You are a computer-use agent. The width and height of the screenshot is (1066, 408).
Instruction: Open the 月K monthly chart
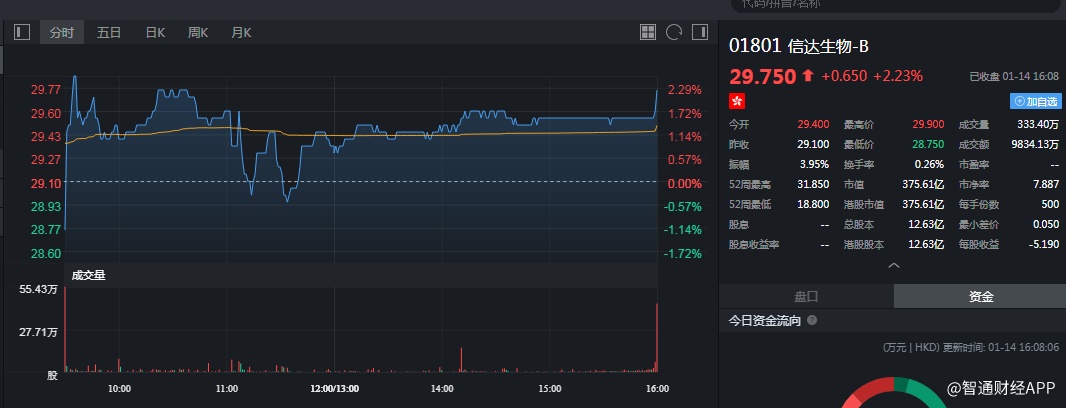pyautogui.click(x=241, y=33)
